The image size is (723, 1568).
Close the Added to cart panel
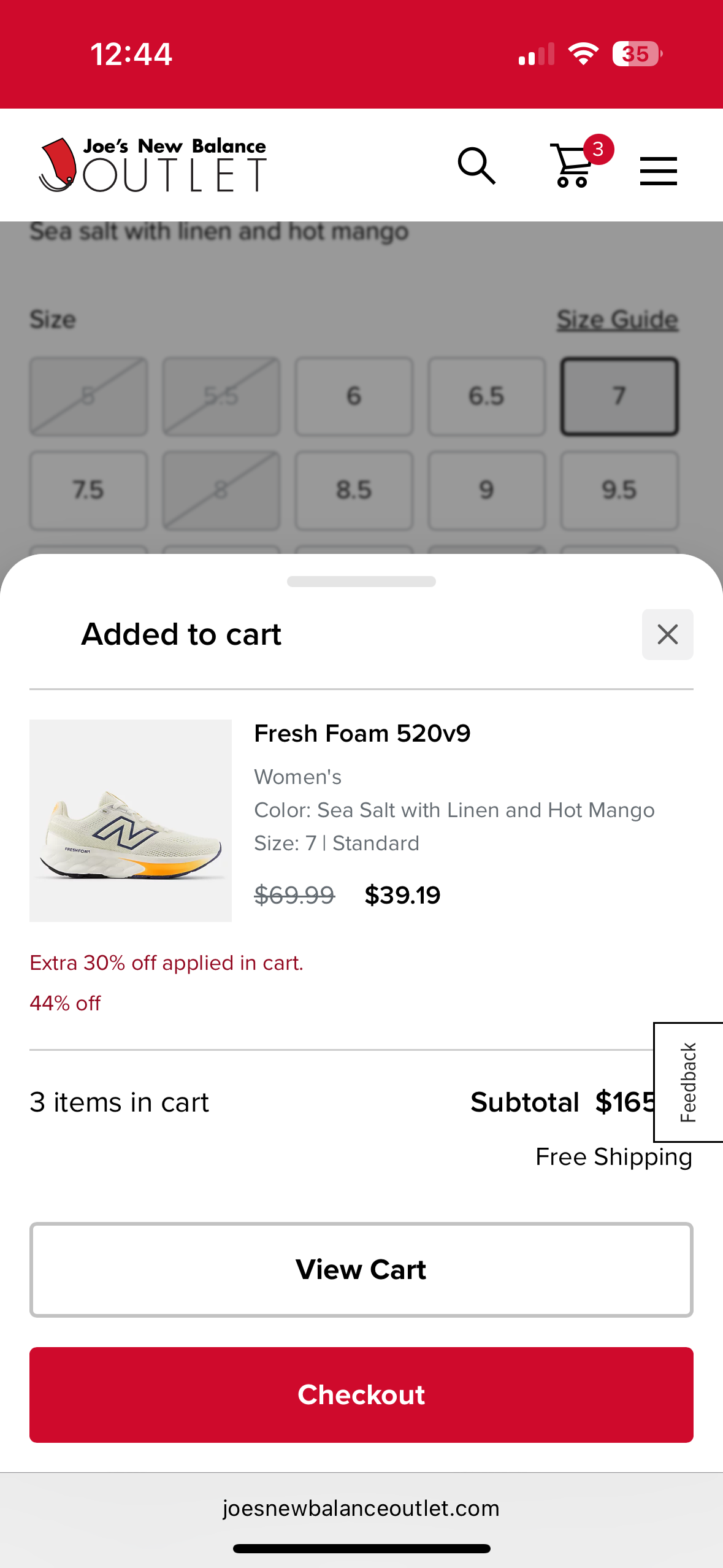(x=667, y=634)
